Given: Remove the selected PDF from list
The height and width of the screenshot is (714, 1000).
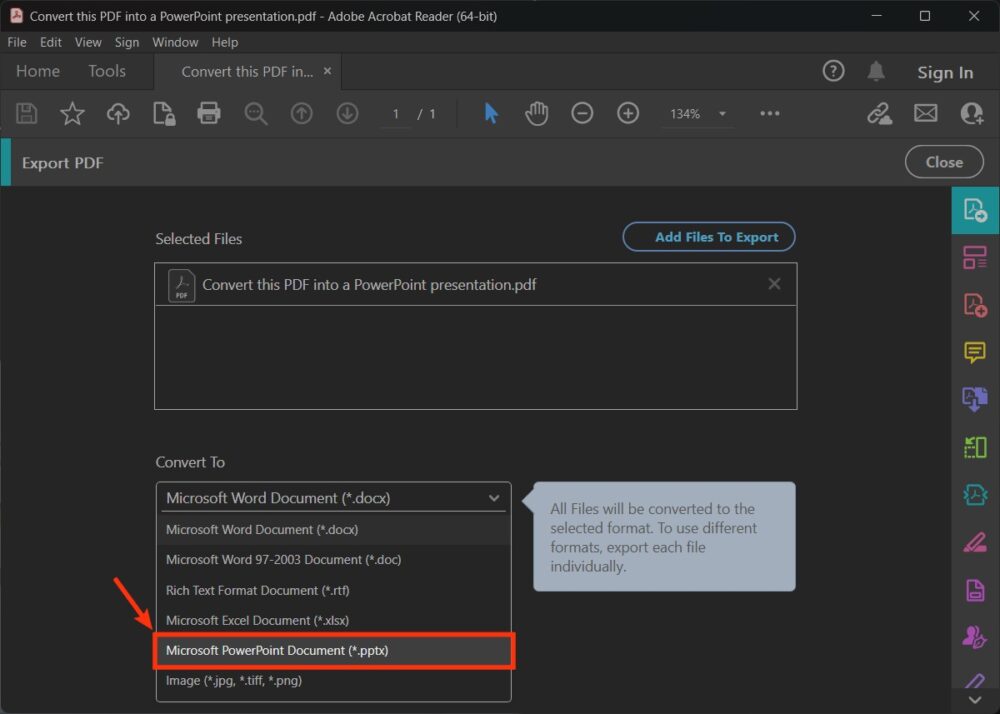Looking at the screenshot, I should pyautogui.click(x=774, y=284).
